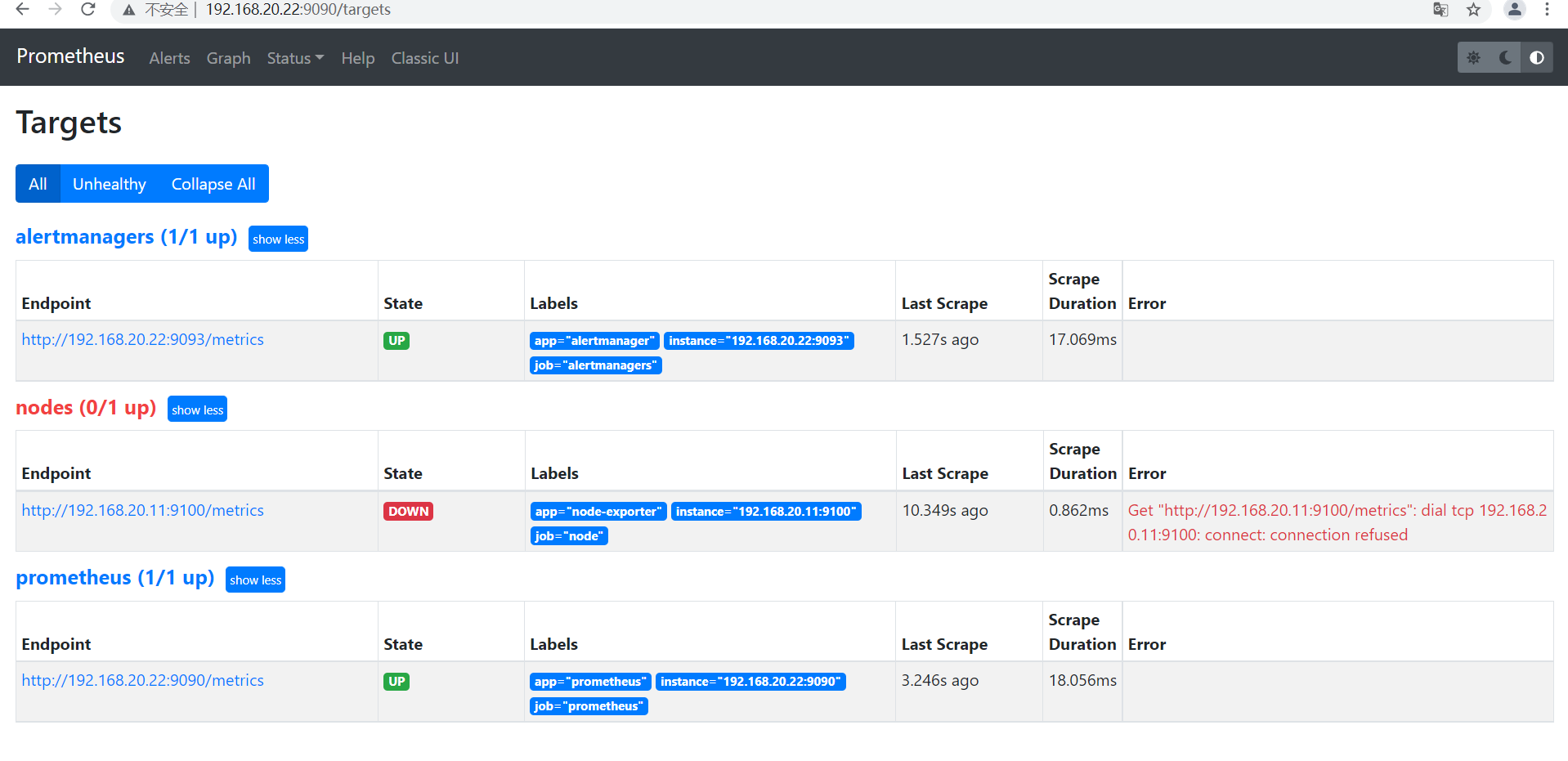Screen dimensions: 1568x761
Task: Open the Alerts page
Action: click(x=169, y=58)
